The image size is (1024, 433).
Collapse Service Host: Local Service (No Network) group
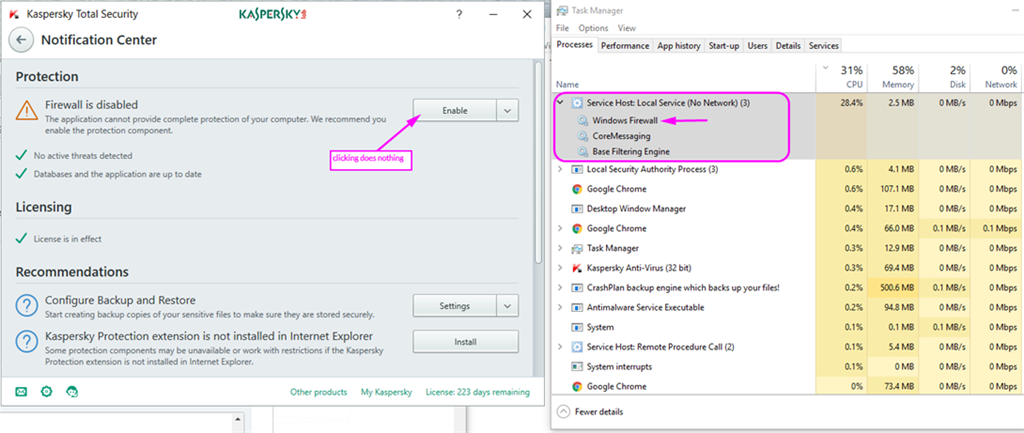click(560, 103)
